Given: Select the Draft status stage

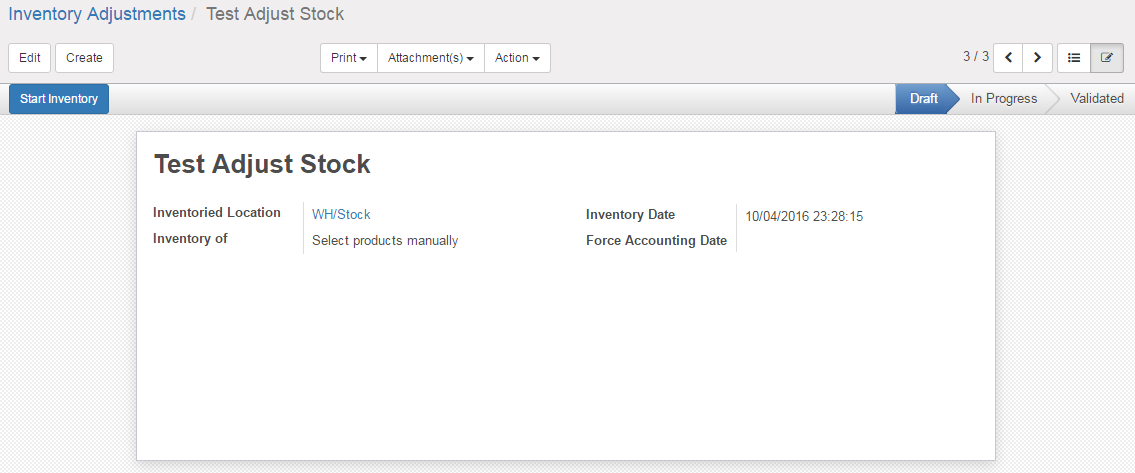Looking at the screenshot, I should pos(923,99).
